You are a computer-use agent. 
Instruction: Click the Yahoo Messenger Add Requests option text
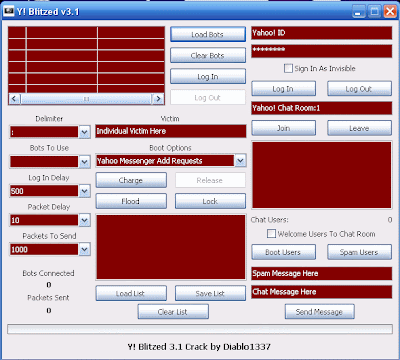(x=149, y=161)
